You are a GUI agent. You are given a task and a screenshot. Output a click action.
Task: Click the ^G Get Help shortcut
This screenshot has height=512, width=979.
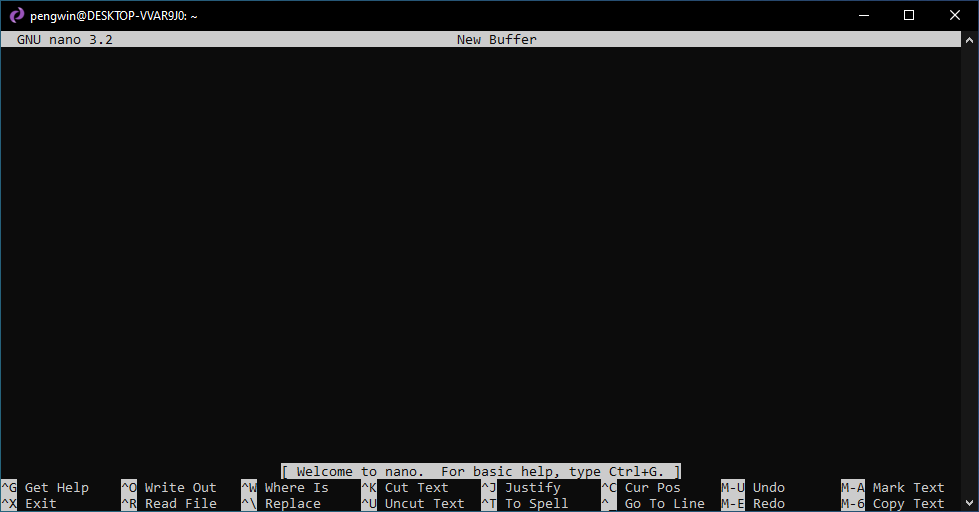pos(45,488)
